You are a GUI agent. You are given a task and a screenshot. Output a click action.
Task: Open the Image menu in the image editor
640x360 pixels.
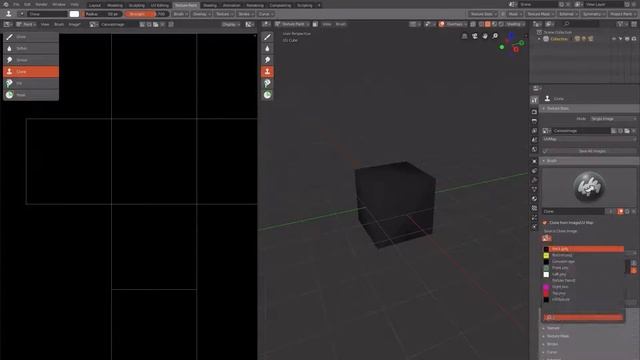click(x=74, y=24)
